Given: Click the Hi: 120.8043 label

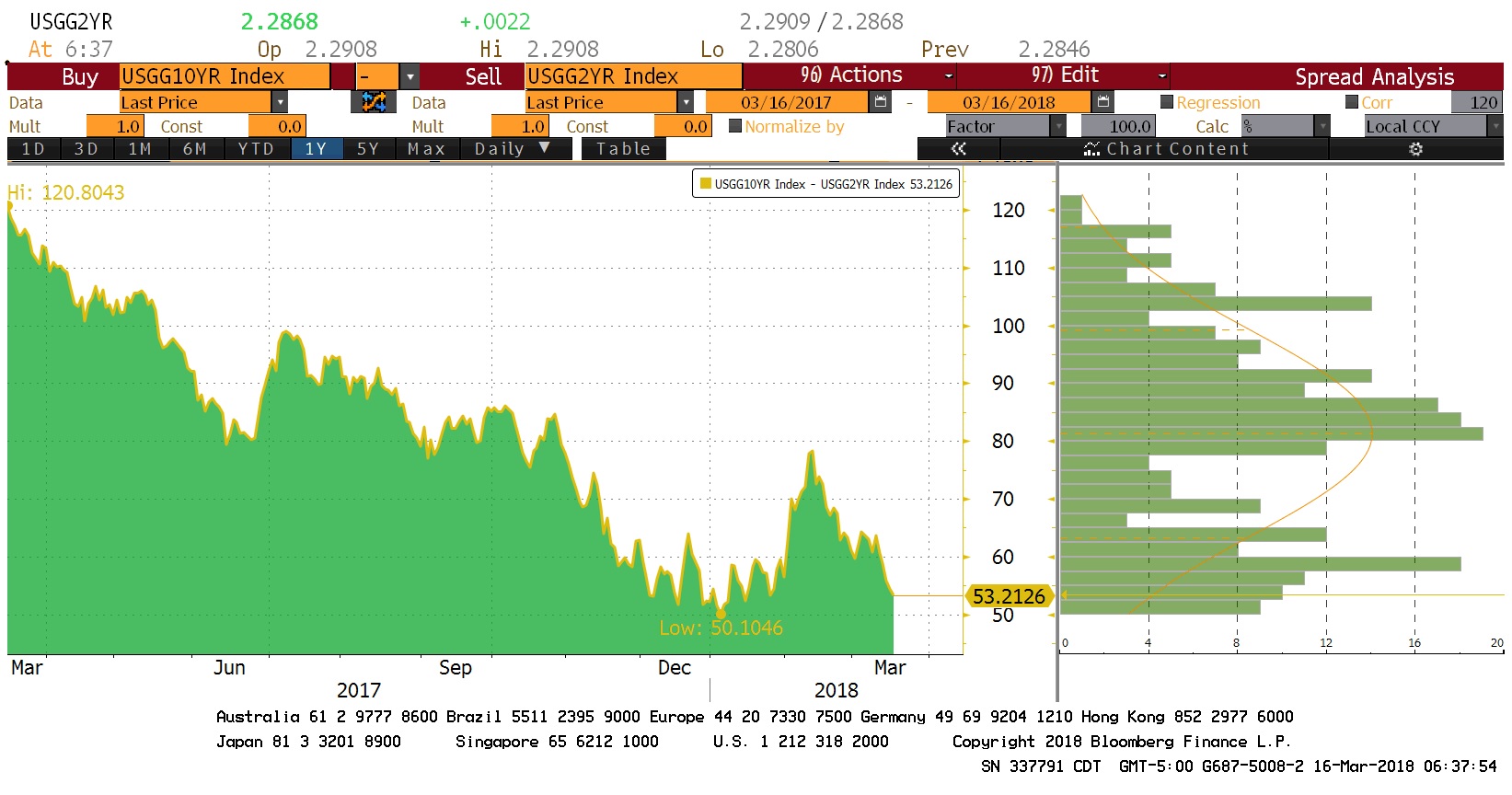Looking at the screenshot, I should click(x=66, y=192).
